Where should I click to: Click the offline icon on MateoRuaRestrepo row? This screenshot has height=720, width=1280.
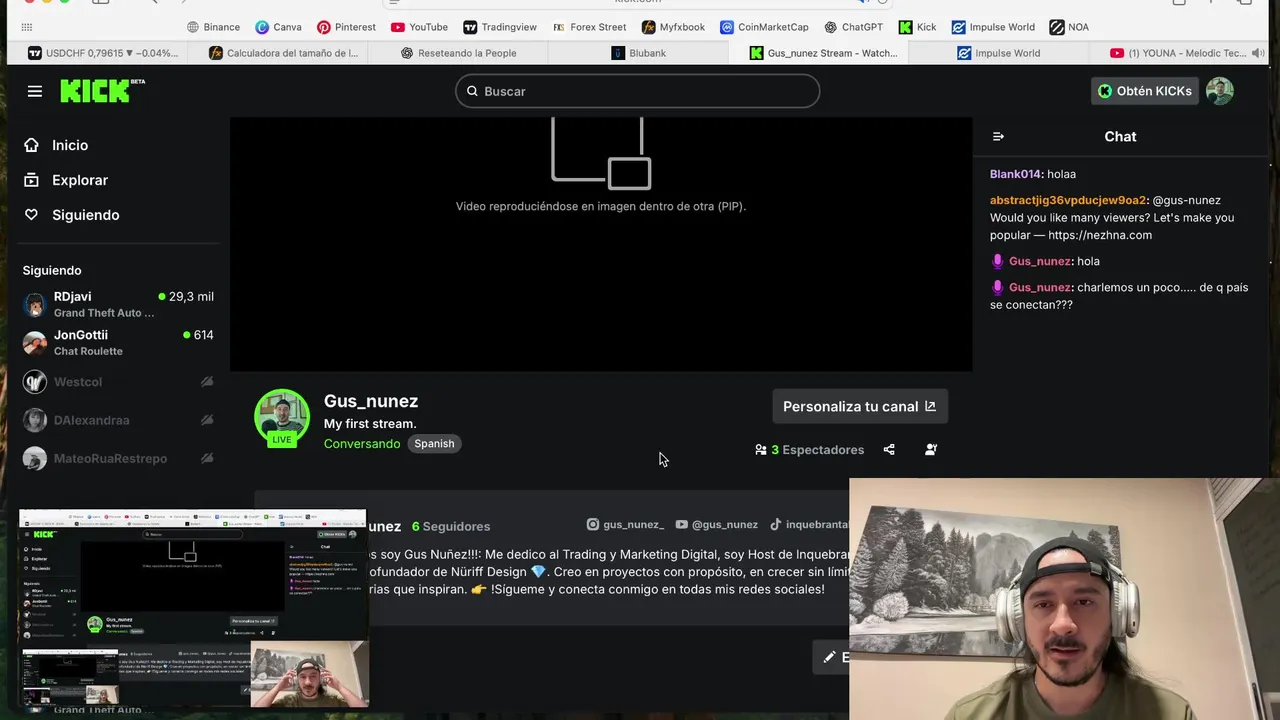pyautogui.click(x=207, y=458)
